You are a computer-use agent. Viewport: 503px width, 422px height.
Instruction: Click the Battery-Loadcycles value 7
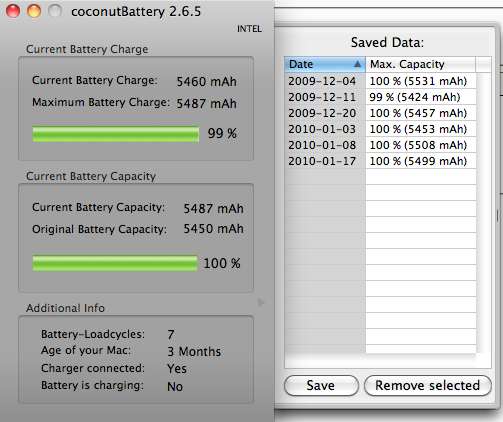tap(171, 334)
